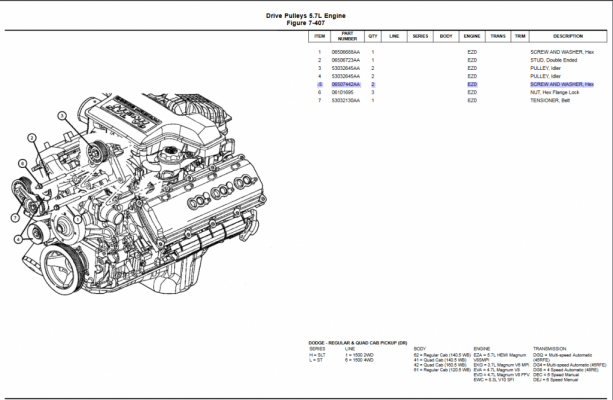Viewport: 613px width, 400px height.
Task: Click legend entry 'EVA = 4.7L Magnum V8'
Action: pyautogui.click(x=496, y=370)
